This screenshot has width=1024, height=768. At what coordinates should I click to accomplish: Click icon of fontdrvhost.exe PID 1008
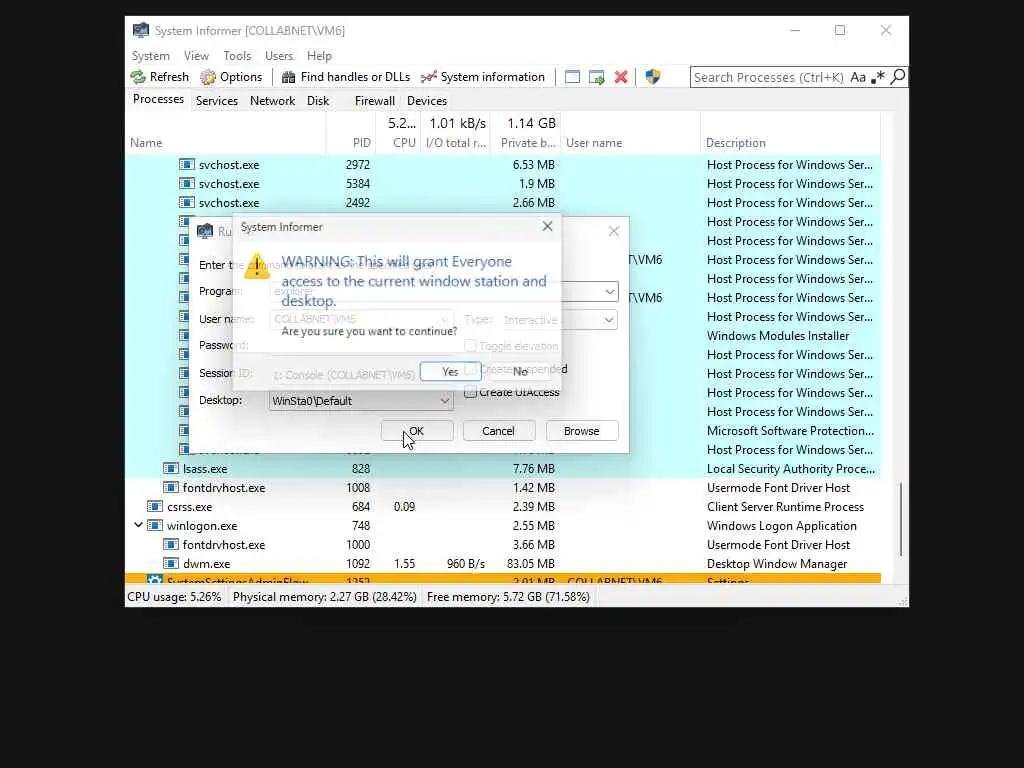coord(170,487)
